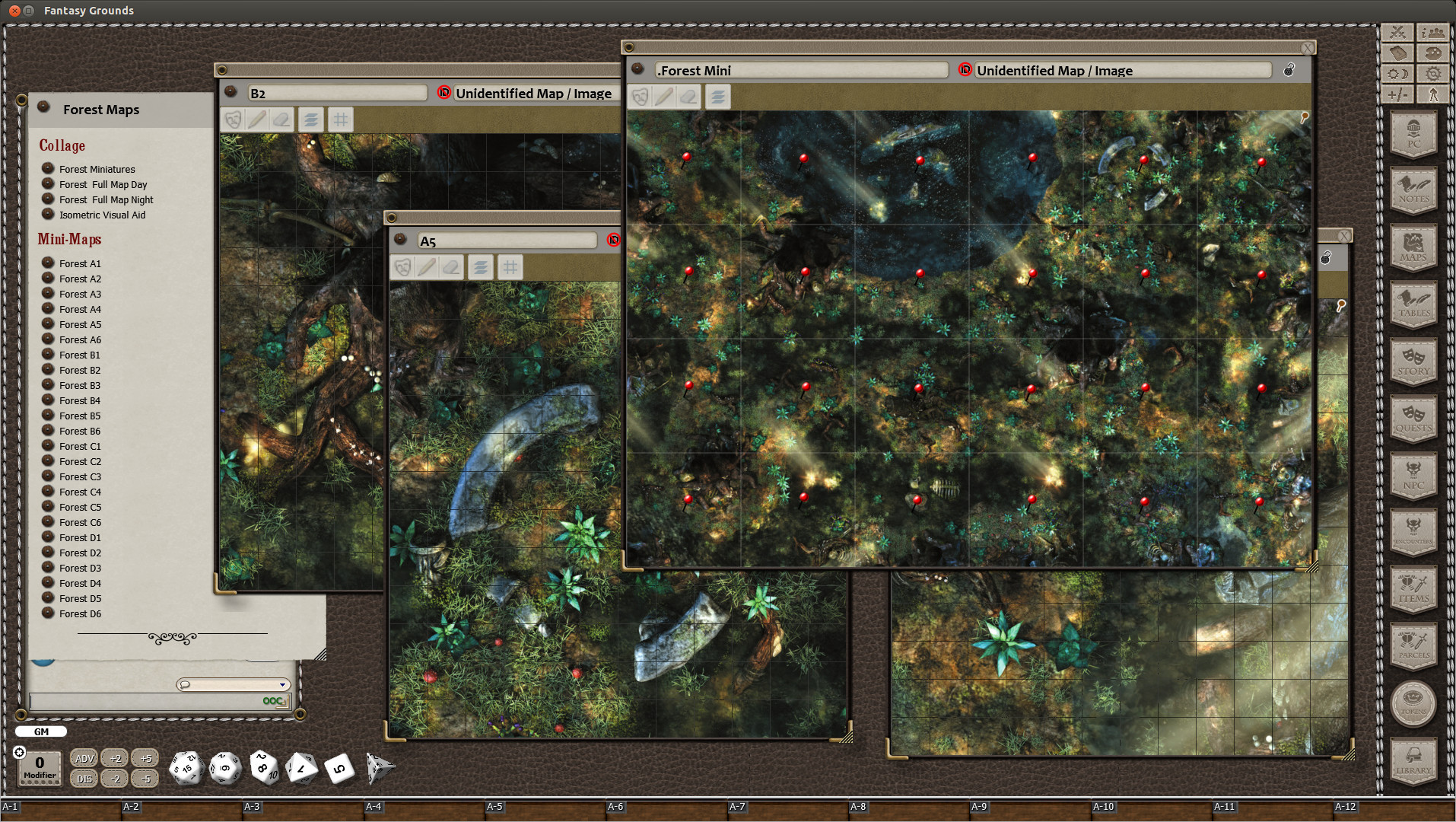This screenshot has height=822, width=1456.
Task: Select Forest A5 from the Mini-Maps list
Action: point(79,324)
